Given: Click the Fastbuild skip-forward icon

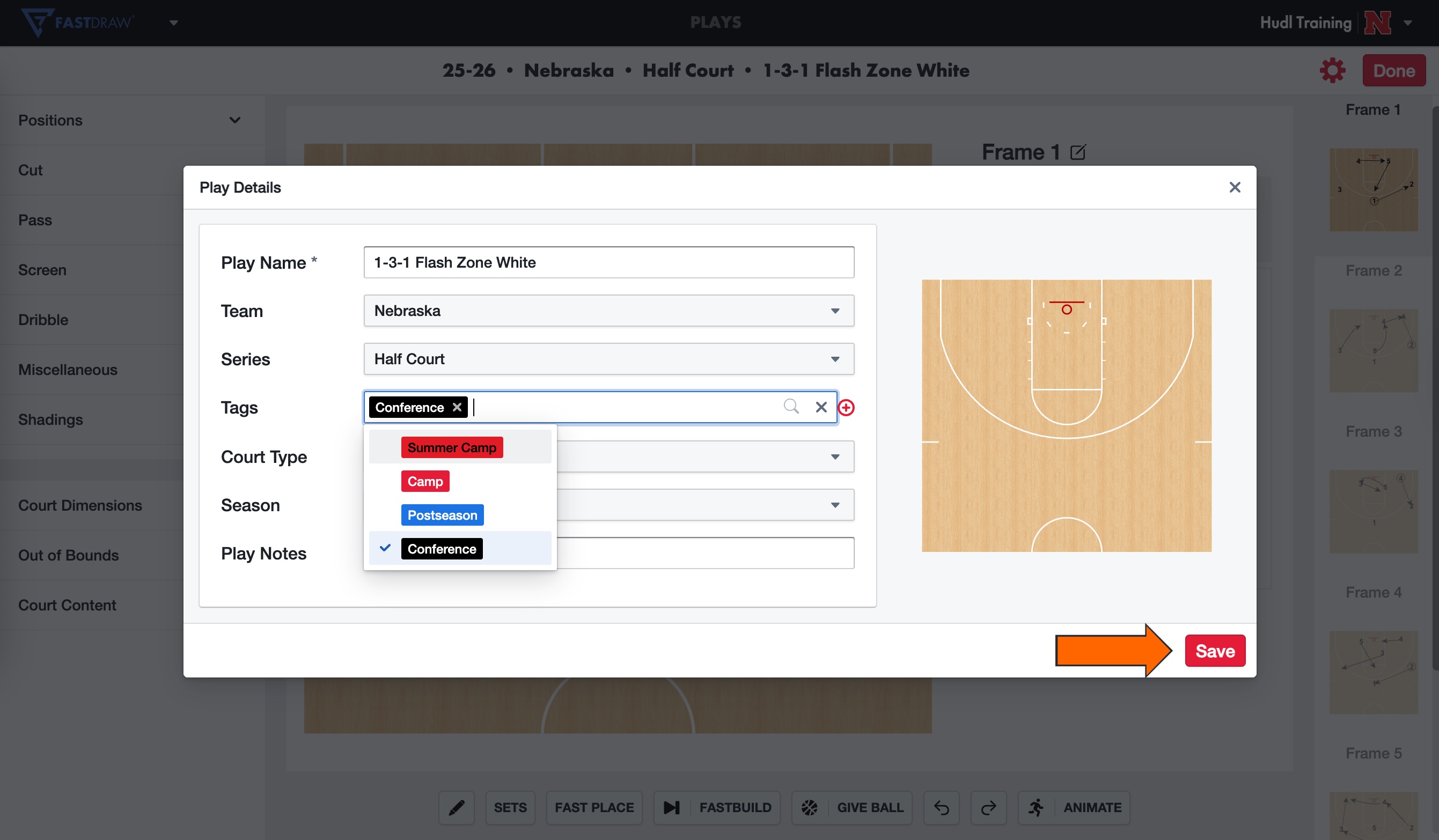Looking at the screenshot, I should [672, 807].
